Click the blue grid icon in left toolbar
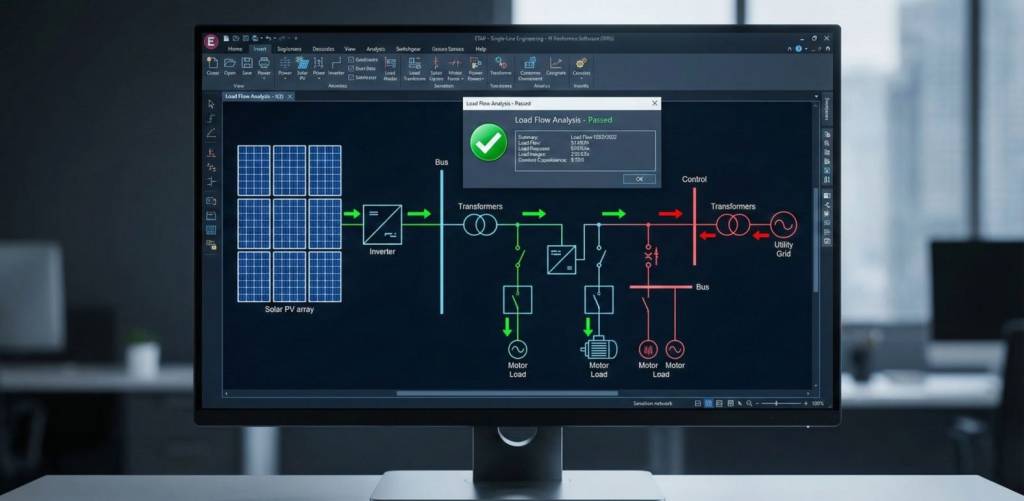Screen dimensions: 1024x501 211,230
